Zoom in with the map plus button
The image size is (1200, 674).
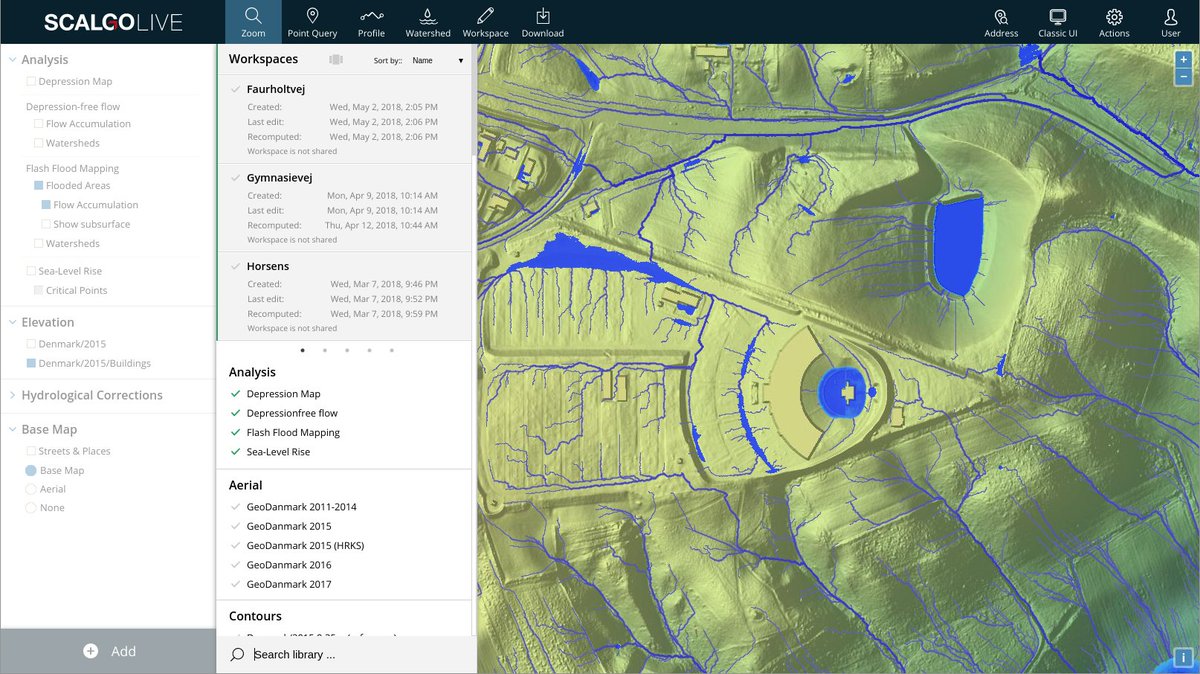(1183, 59)
